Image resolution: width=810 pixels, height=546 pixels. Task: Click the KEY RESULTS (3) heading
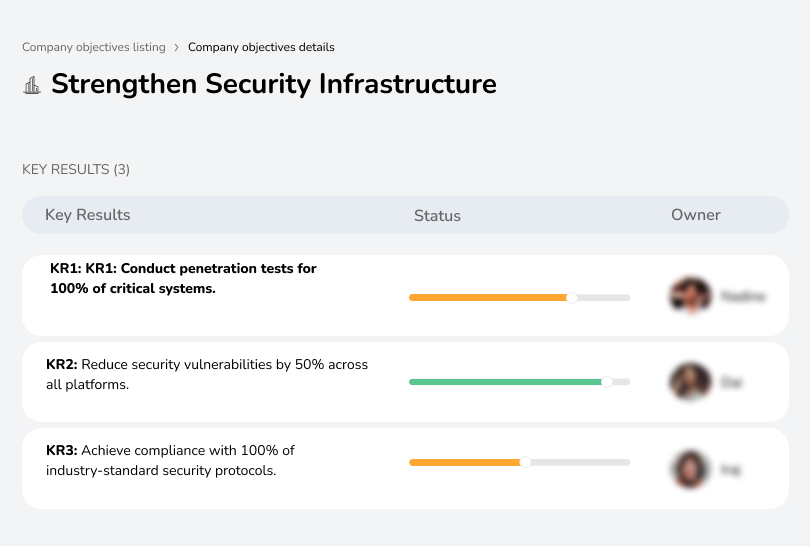tap(76, 169)
